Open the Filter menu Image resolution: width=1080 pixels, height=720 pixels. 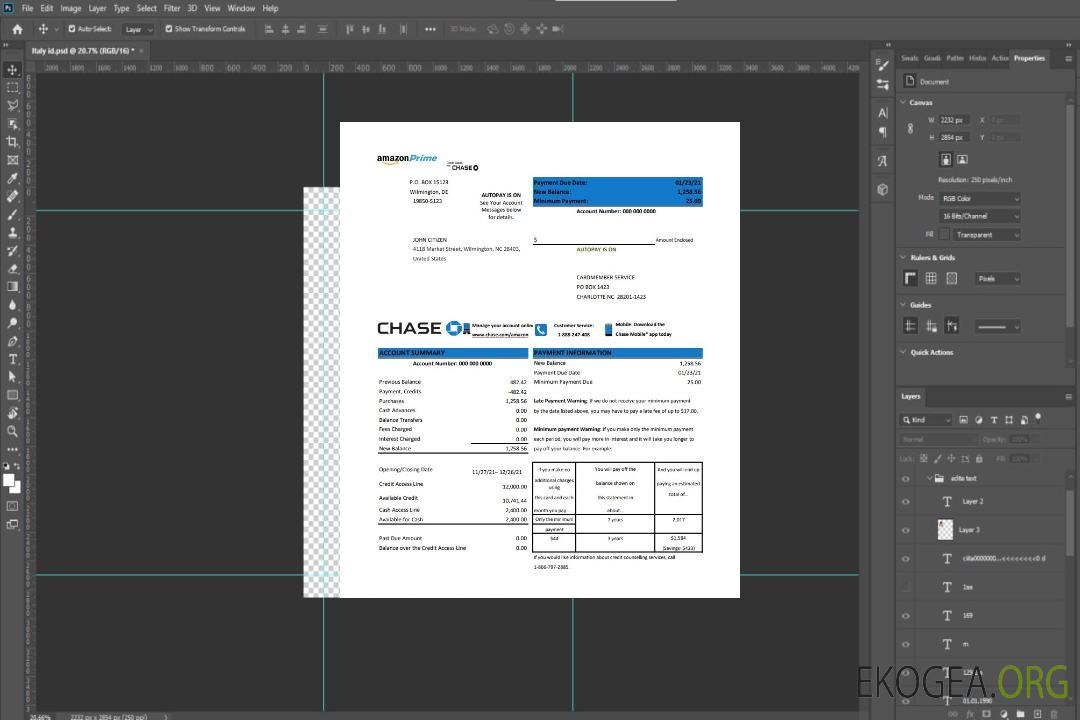pos(172,8)
